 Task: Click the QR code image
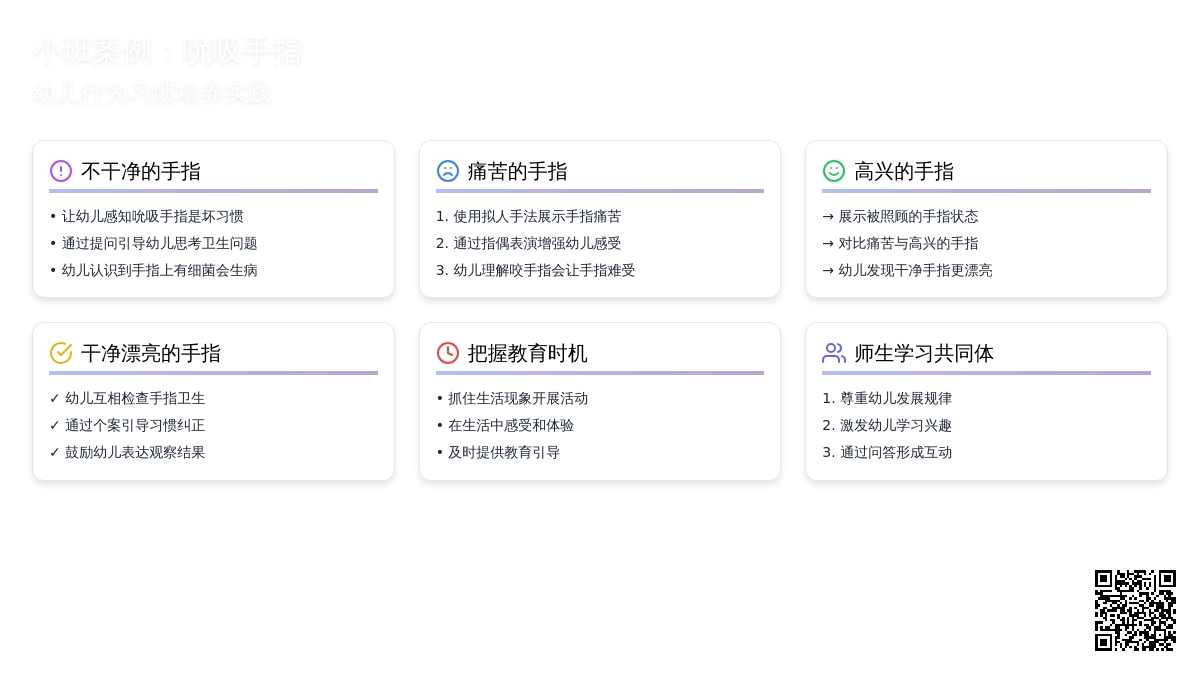pyautogui.click(x=1135, y=610)
